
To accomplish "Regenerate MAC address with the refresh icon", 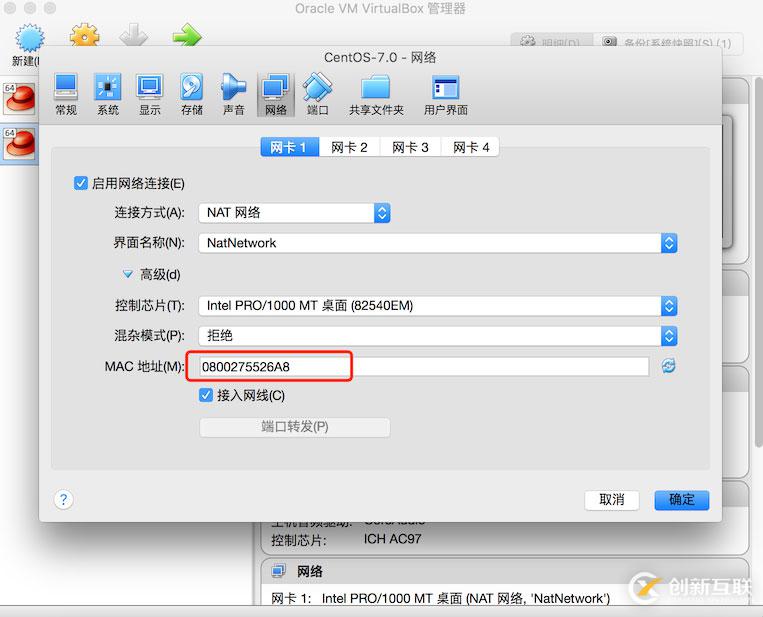I will [x=669, y=366].
